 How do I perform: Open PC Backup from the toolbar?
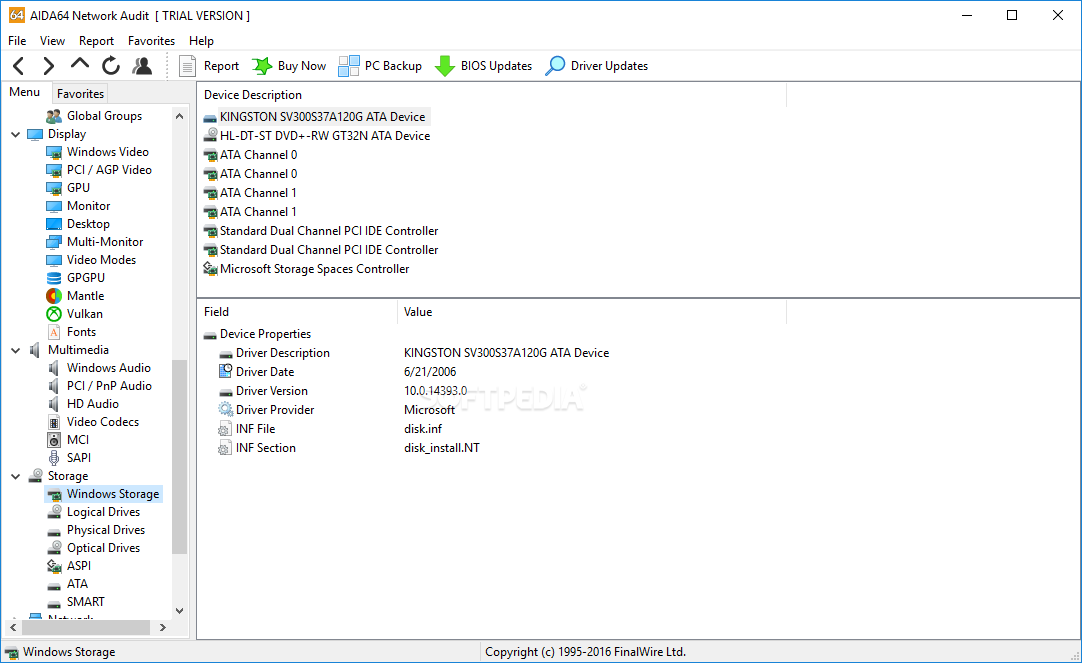point(380,66)
